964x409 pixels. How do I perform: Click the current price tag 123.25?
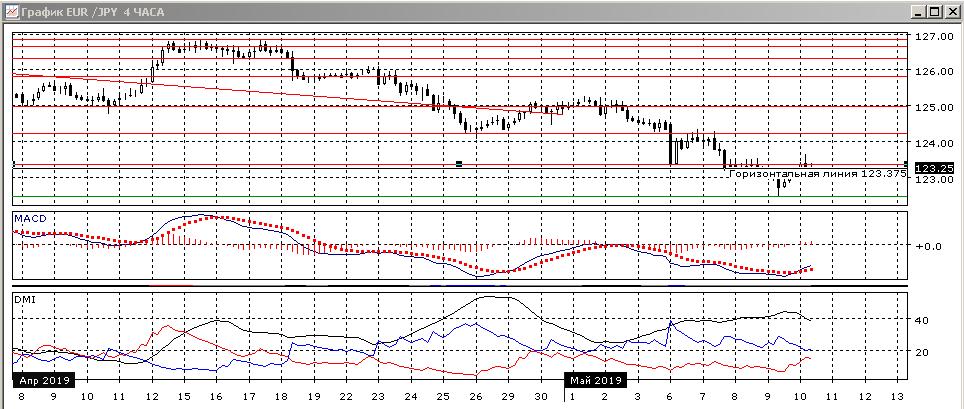(931, 168)
